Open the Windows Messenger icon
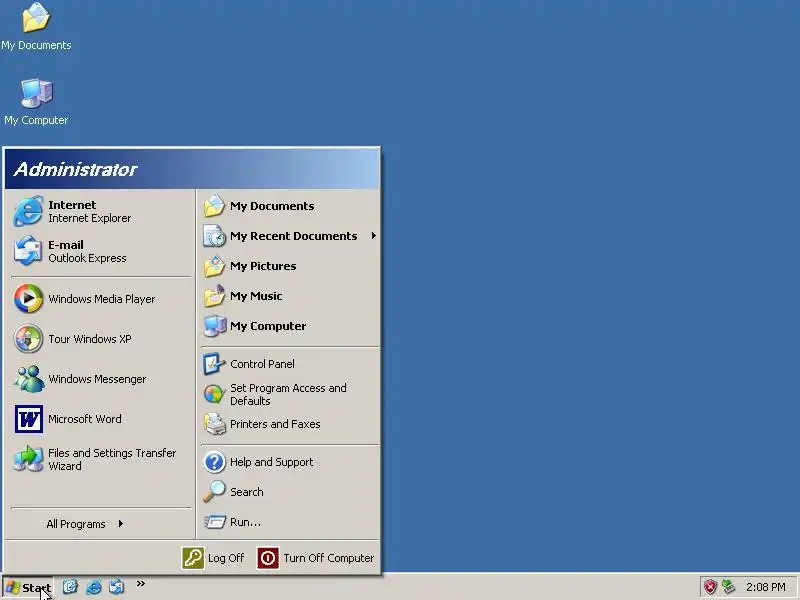800x600 pixels. [x=28, y=379]
